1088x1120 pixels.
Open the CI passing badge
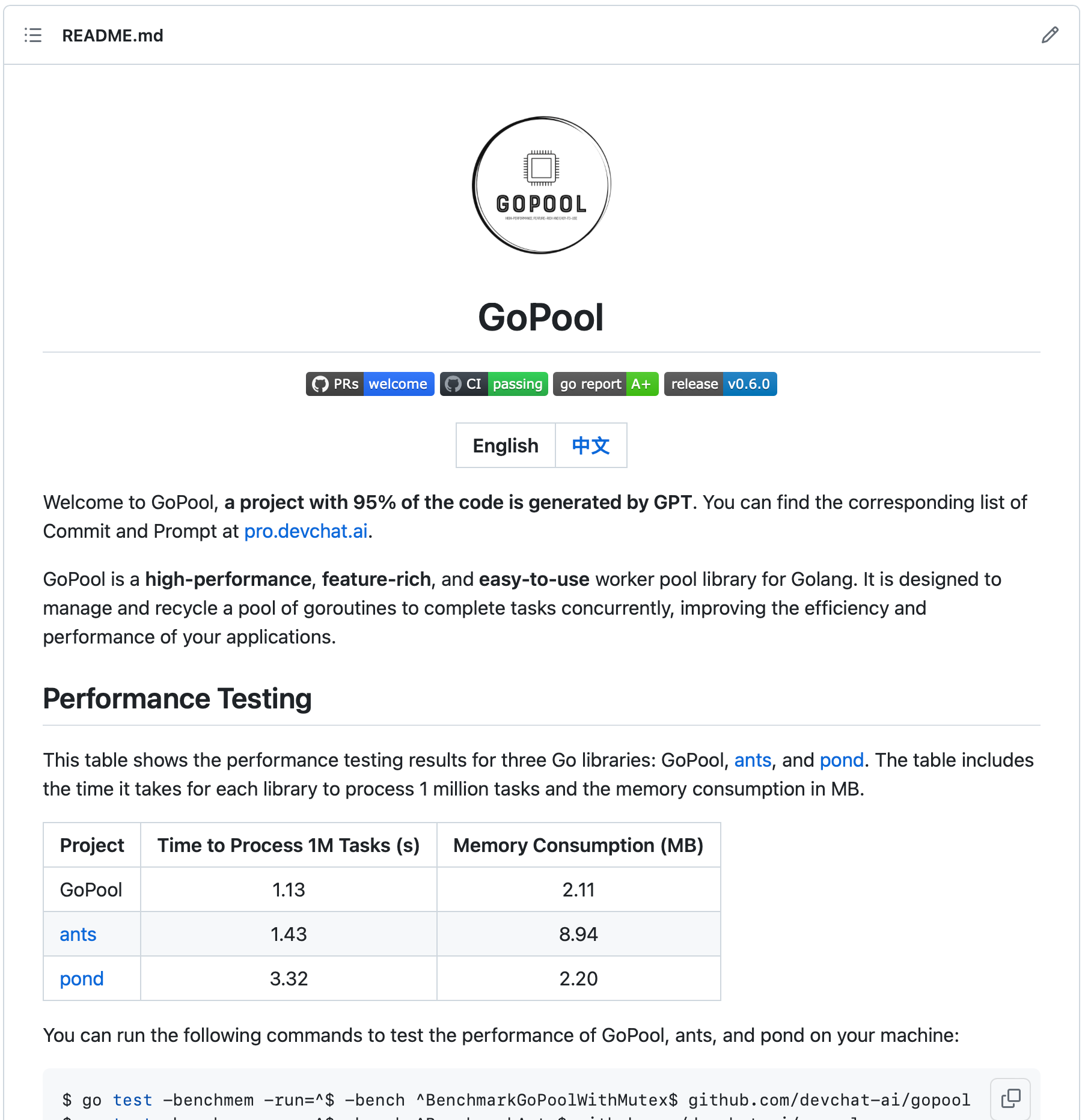click(494, 384)
